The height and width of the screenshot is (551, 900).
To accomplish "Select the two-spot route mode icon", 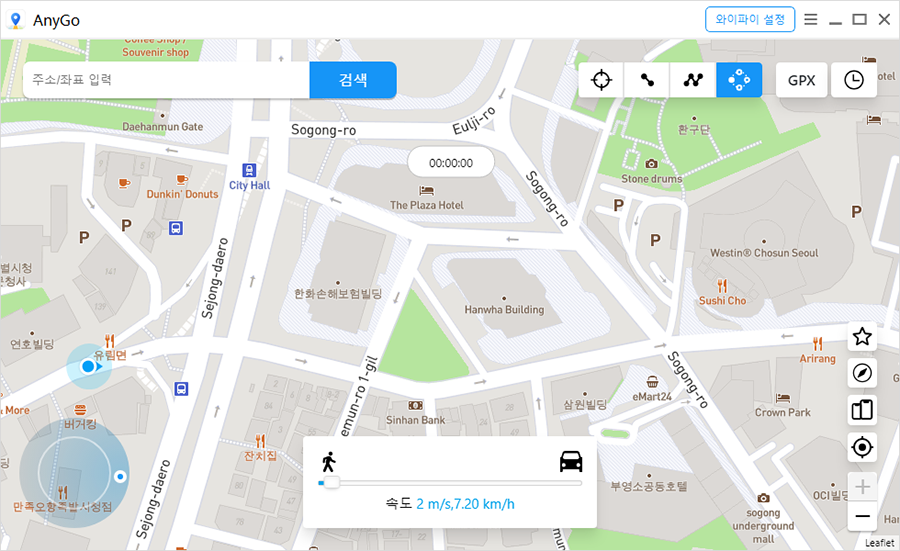I will pyautogui.click(x=647, y=80).
